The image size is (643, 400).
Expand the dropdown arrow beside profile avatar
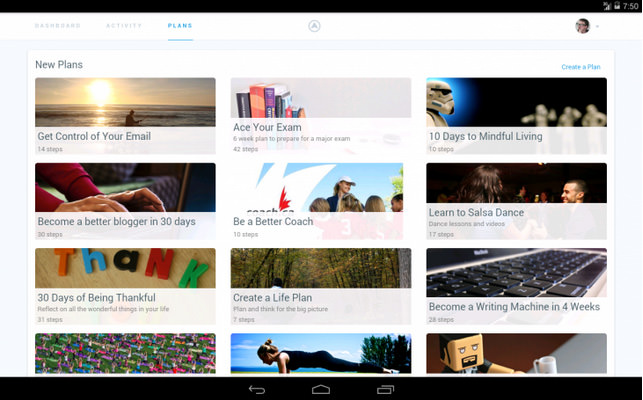tap(597, 27)
